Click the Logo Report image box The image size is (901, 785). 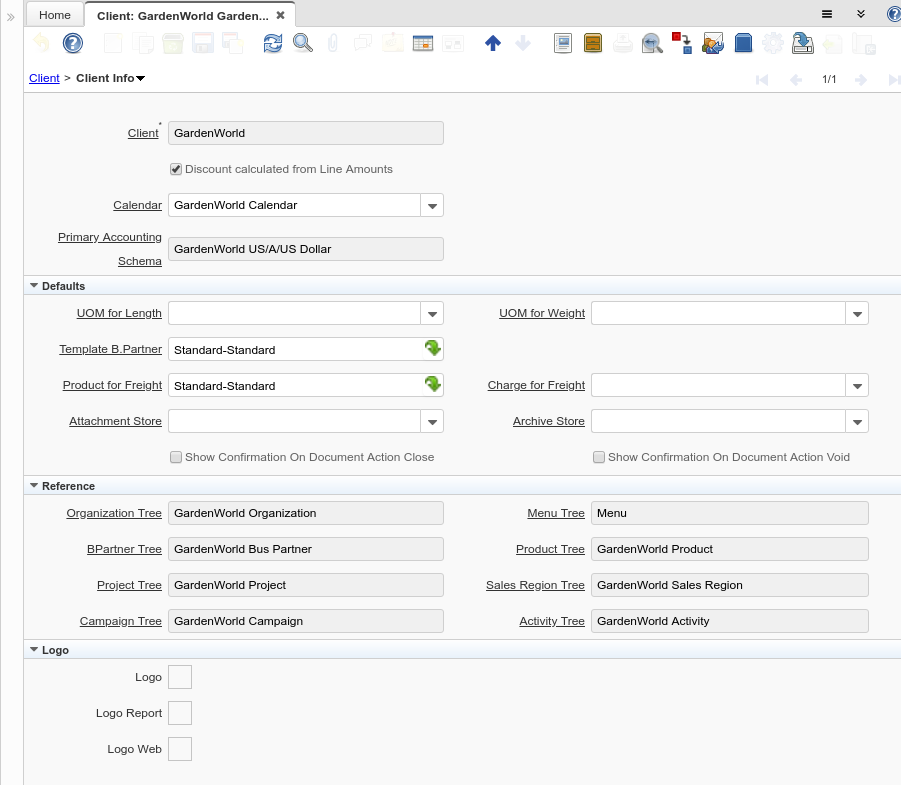point(180,713)
